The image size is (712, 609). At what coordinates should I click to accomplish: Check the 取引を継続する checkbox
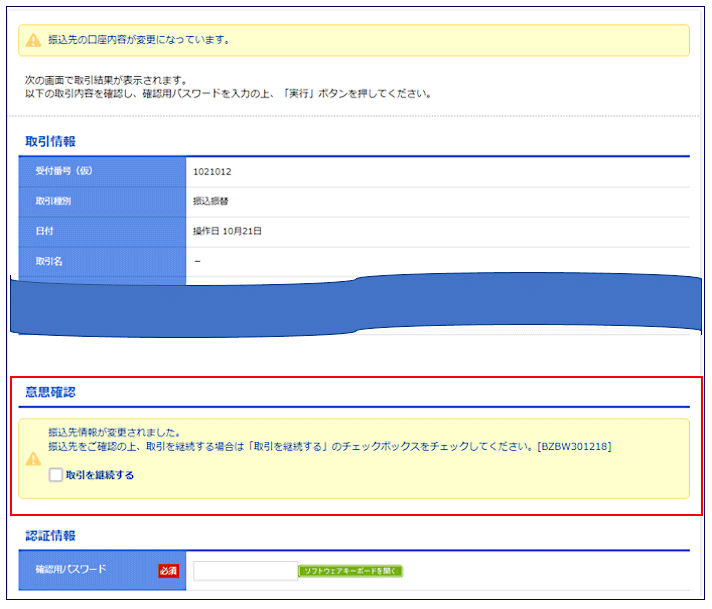[x=56, y=475]
